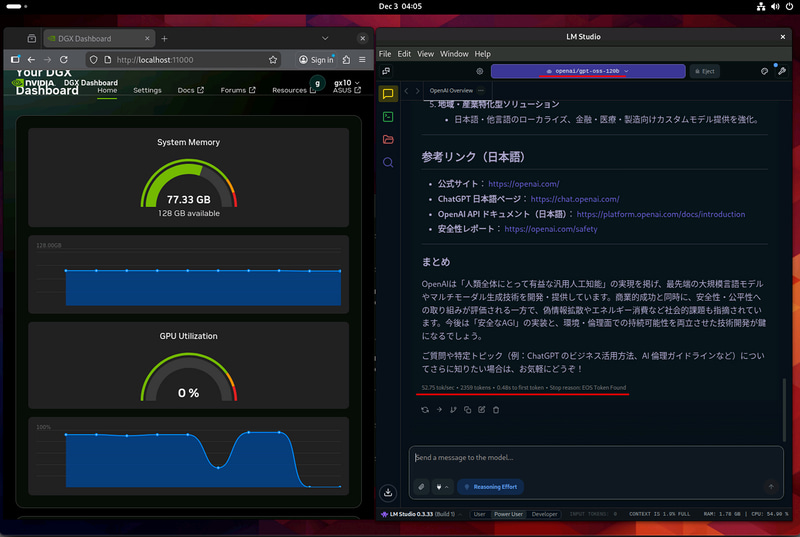Open the Docs link in DGX Dashboard
The height and width of the screenshot is (537, 800).
(190, 90)
